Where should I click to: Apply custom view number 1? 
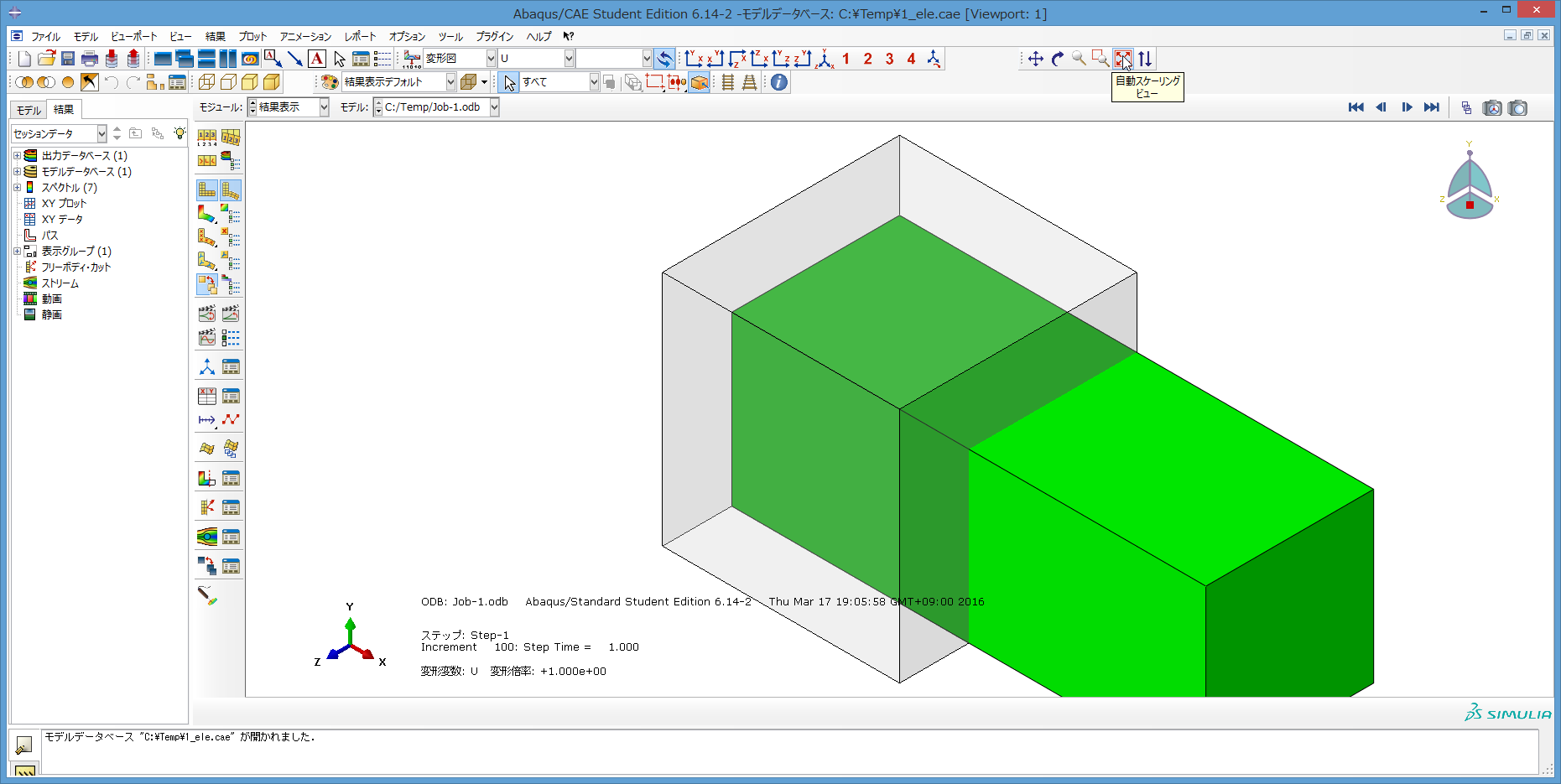[x=846, y=59]
